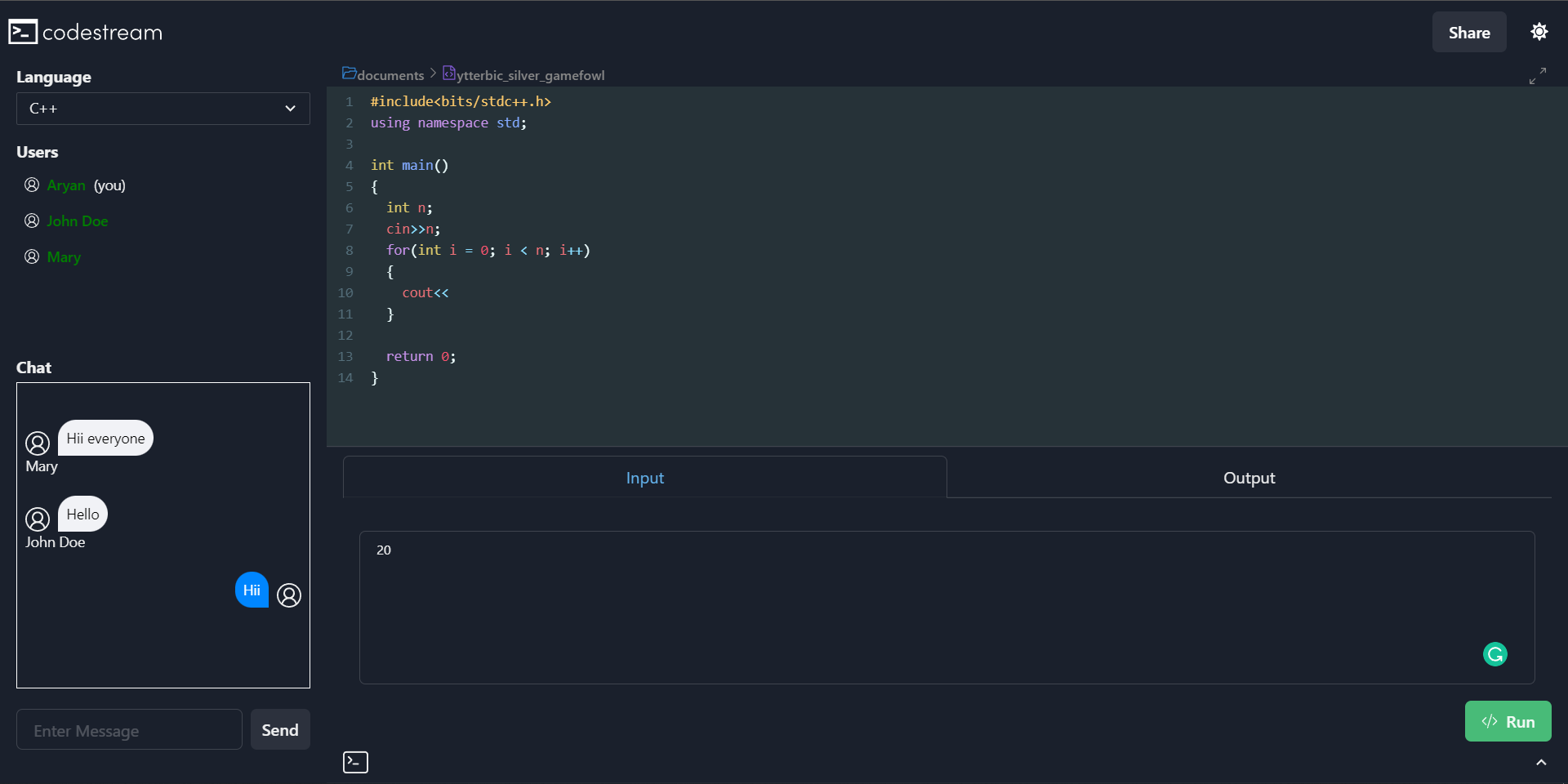Click the documents folder icon in breadcrumb
This screenshot has height=784, width=1568.
[x=348, y=73]
